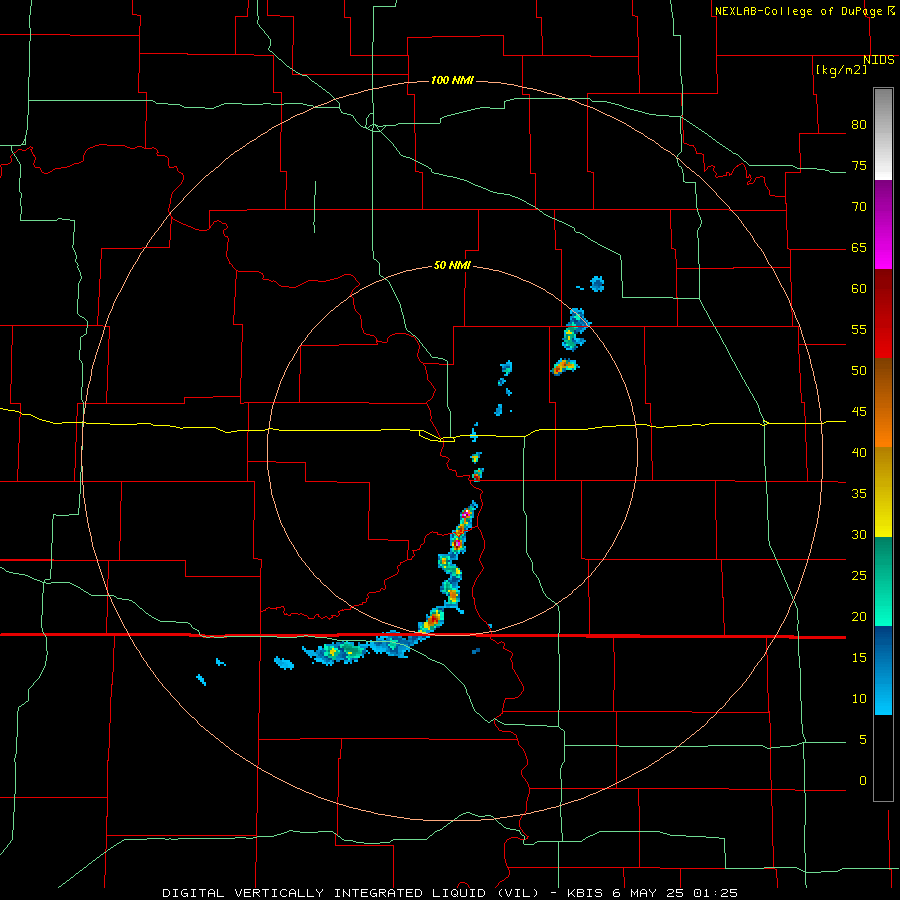Click the 01:25 timestamp

click(715, 893)
